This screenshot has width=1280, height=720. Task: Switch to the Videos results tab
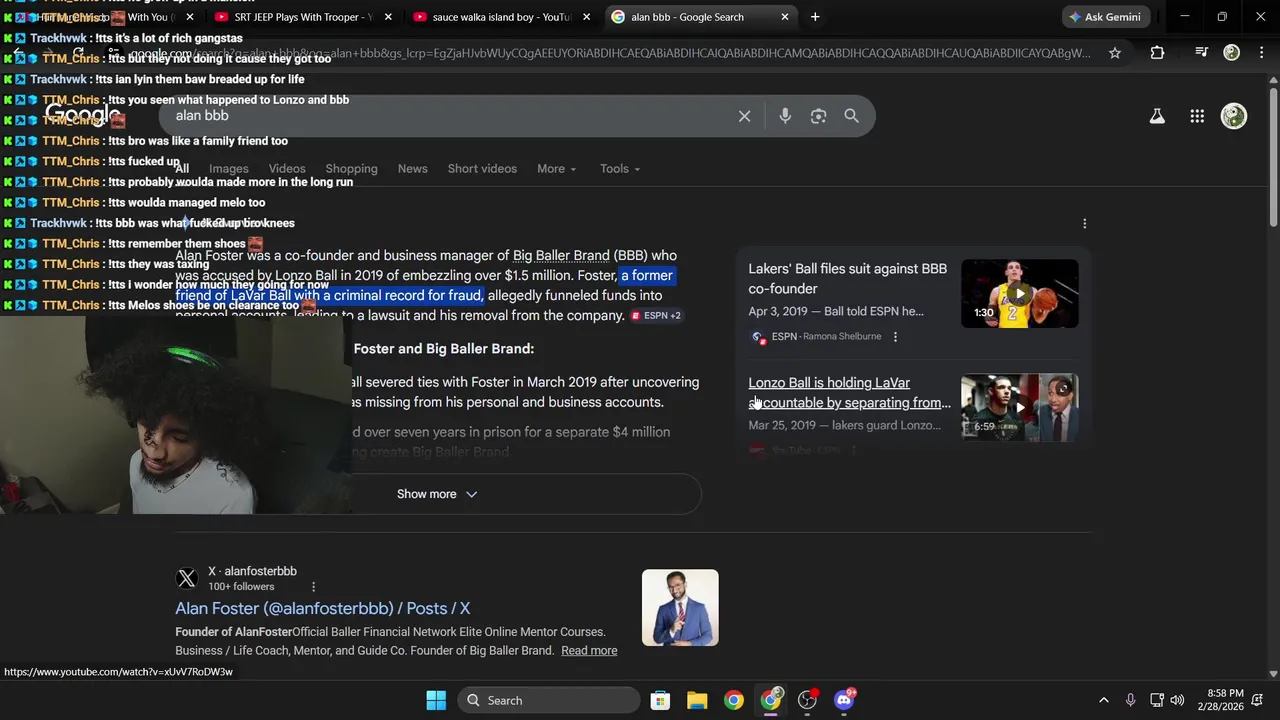(x=287, y=169)
